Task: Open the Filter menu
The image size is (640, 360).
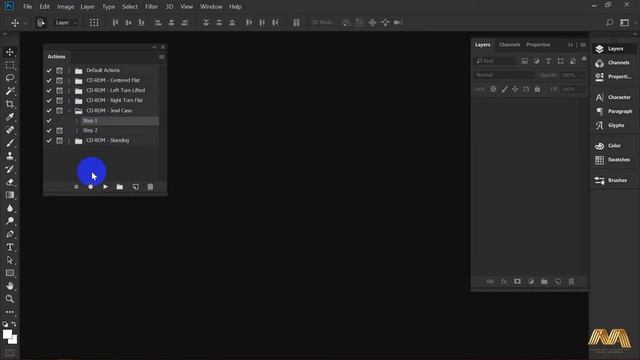Action: (151, 7)
